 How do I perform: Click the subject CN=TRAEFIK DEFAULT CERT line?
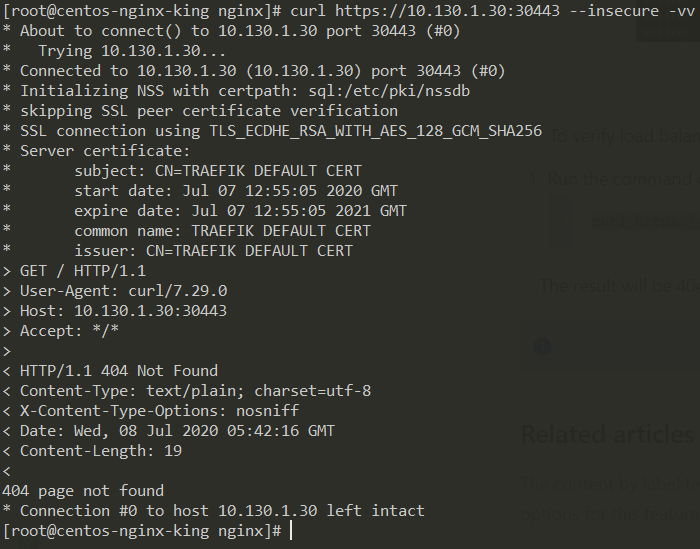click(218, 171)
